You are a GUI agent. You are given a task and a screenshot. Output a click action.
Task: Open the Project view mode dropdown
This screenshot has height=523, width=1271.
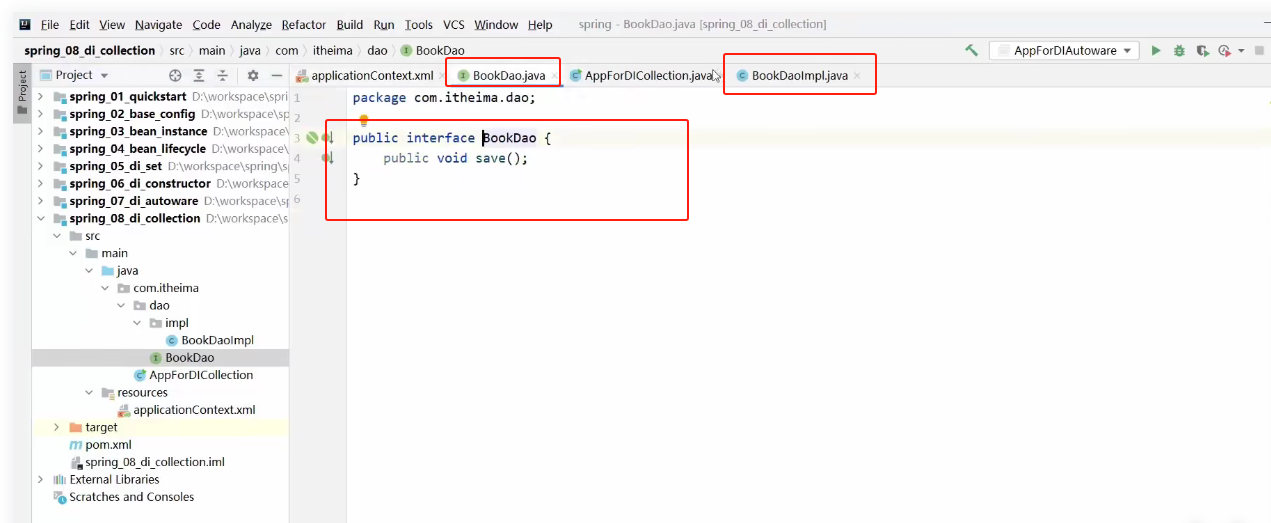[104, 75]
